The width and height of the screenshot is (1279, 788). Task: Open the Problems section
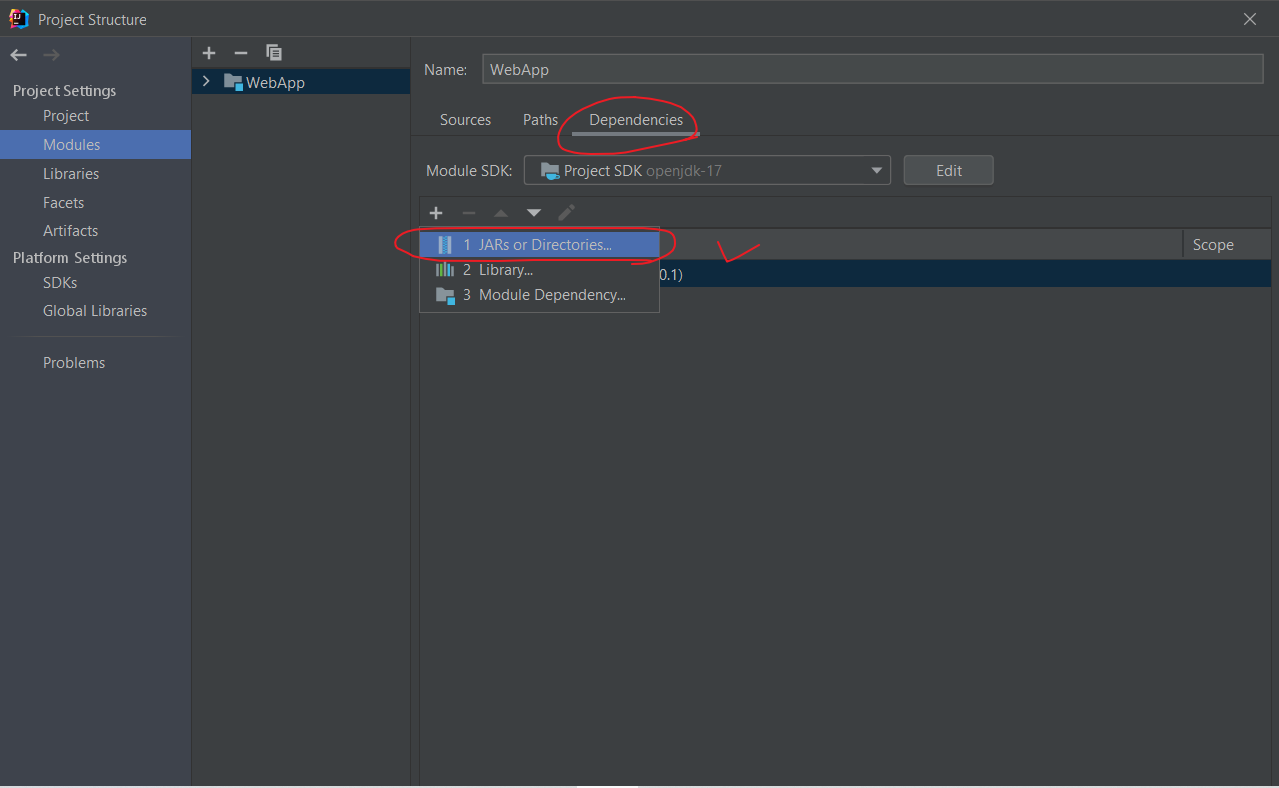[74, 363]
